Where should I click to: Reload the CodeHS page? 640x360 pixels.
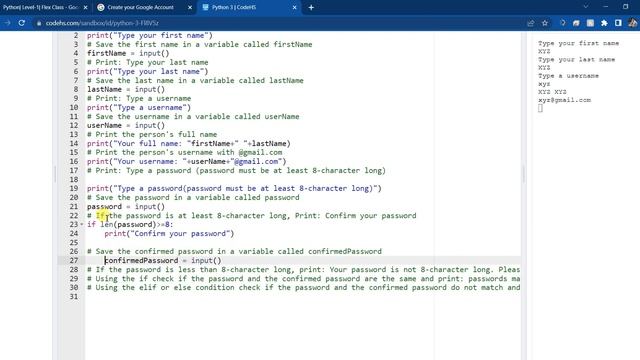pyautogui.click(x=22, y=23)
